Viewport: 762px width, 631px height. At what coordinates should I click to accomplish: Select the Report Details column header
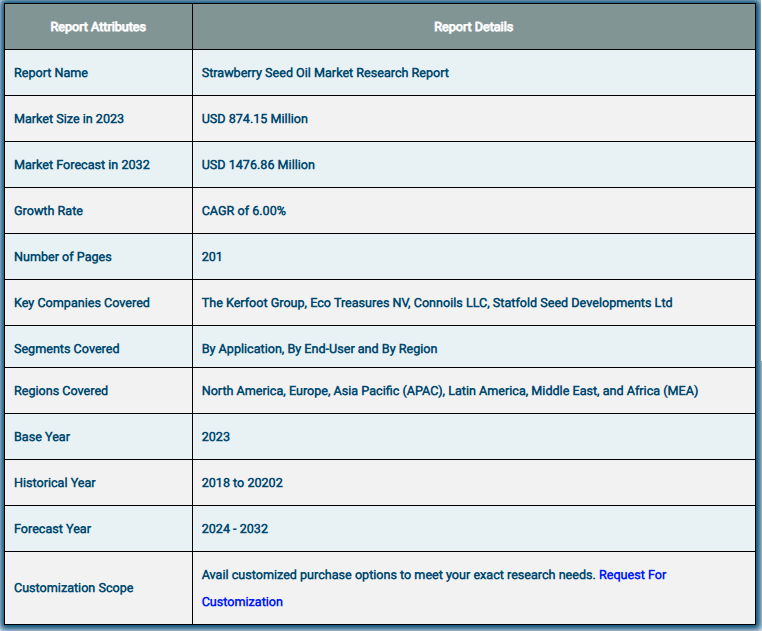click(x=473, y=27)
